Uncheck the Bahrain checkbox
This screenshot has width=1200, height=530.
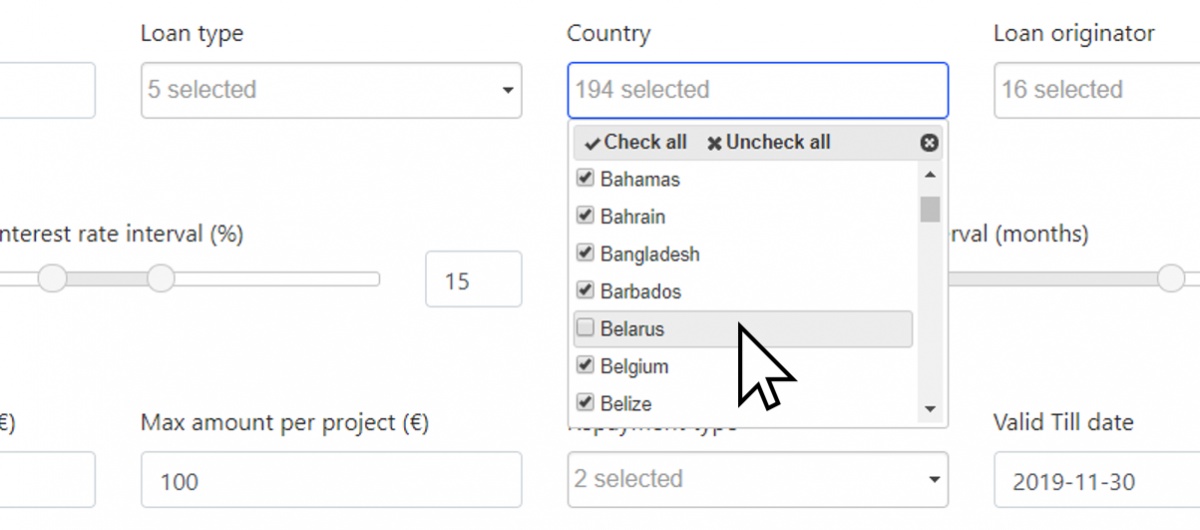(586, 216)
